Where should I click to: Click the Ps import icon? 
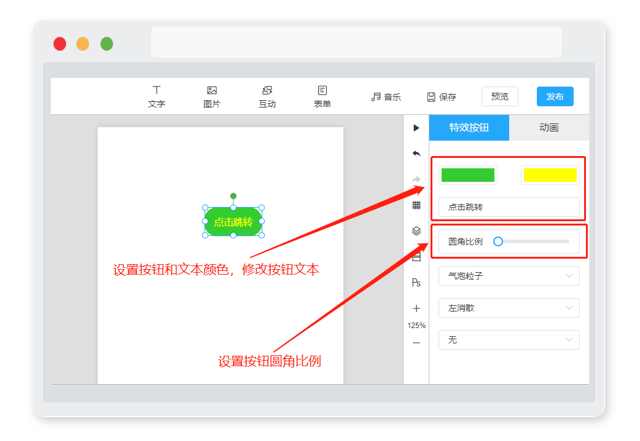coord(416,282)
